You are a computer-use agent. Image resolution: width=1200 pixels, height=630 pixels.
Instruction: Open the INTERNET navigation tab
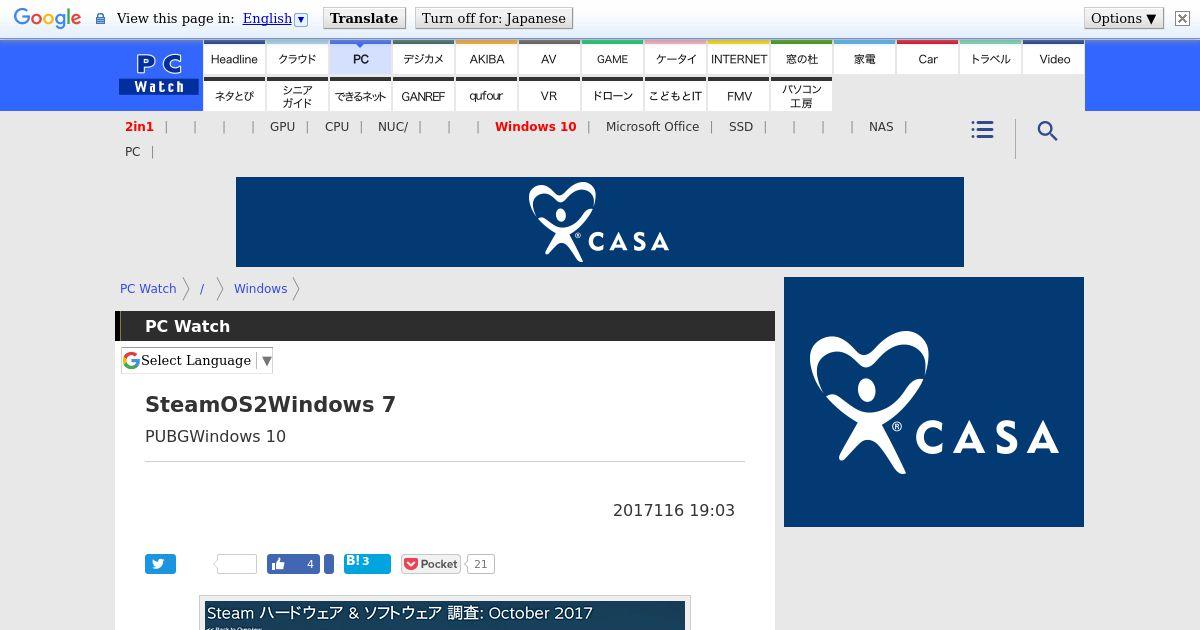738,59
